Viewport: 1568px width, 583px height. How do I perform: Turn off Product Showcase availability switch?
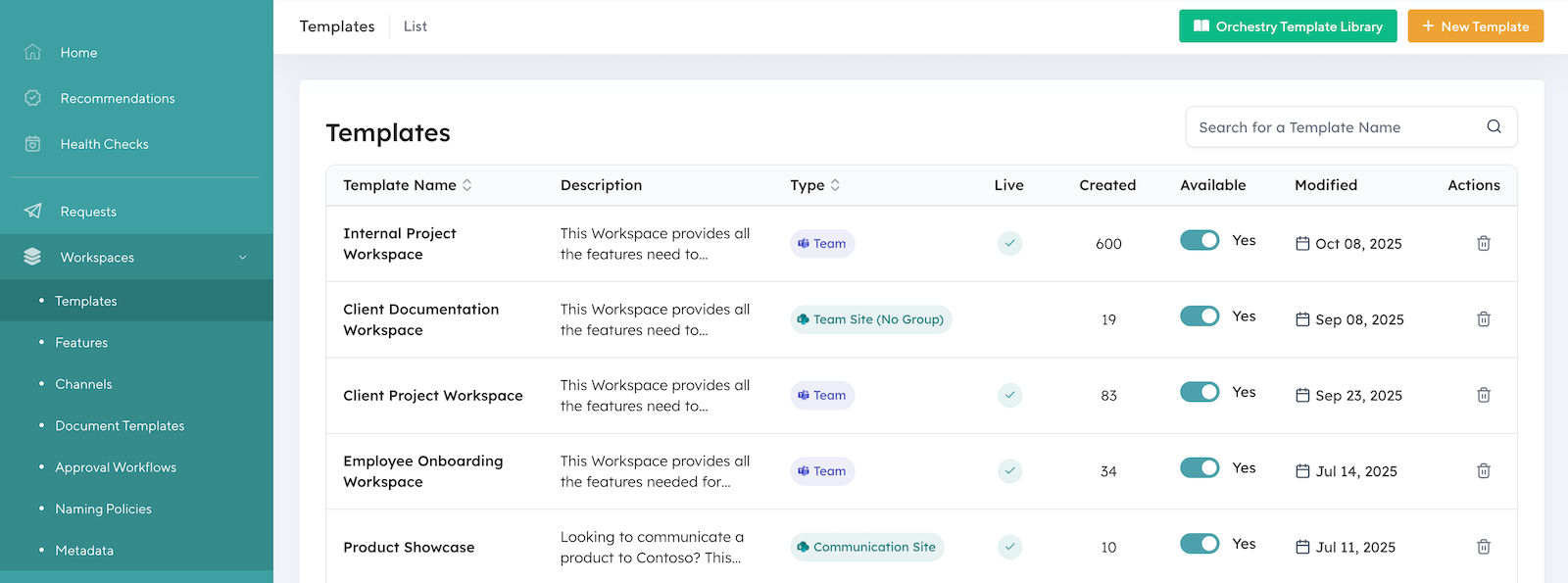(1199, 544)
